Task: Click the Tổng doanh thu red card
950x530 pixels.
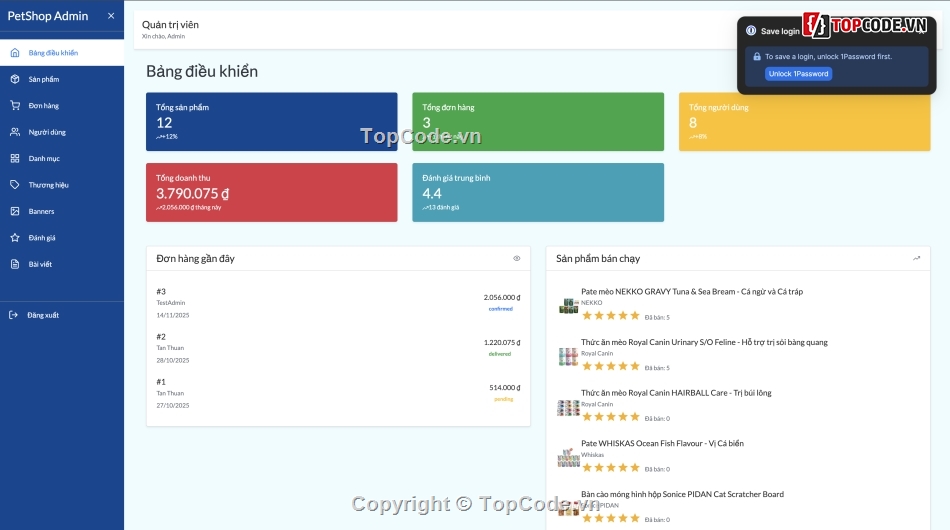Action: click(271, 192)
